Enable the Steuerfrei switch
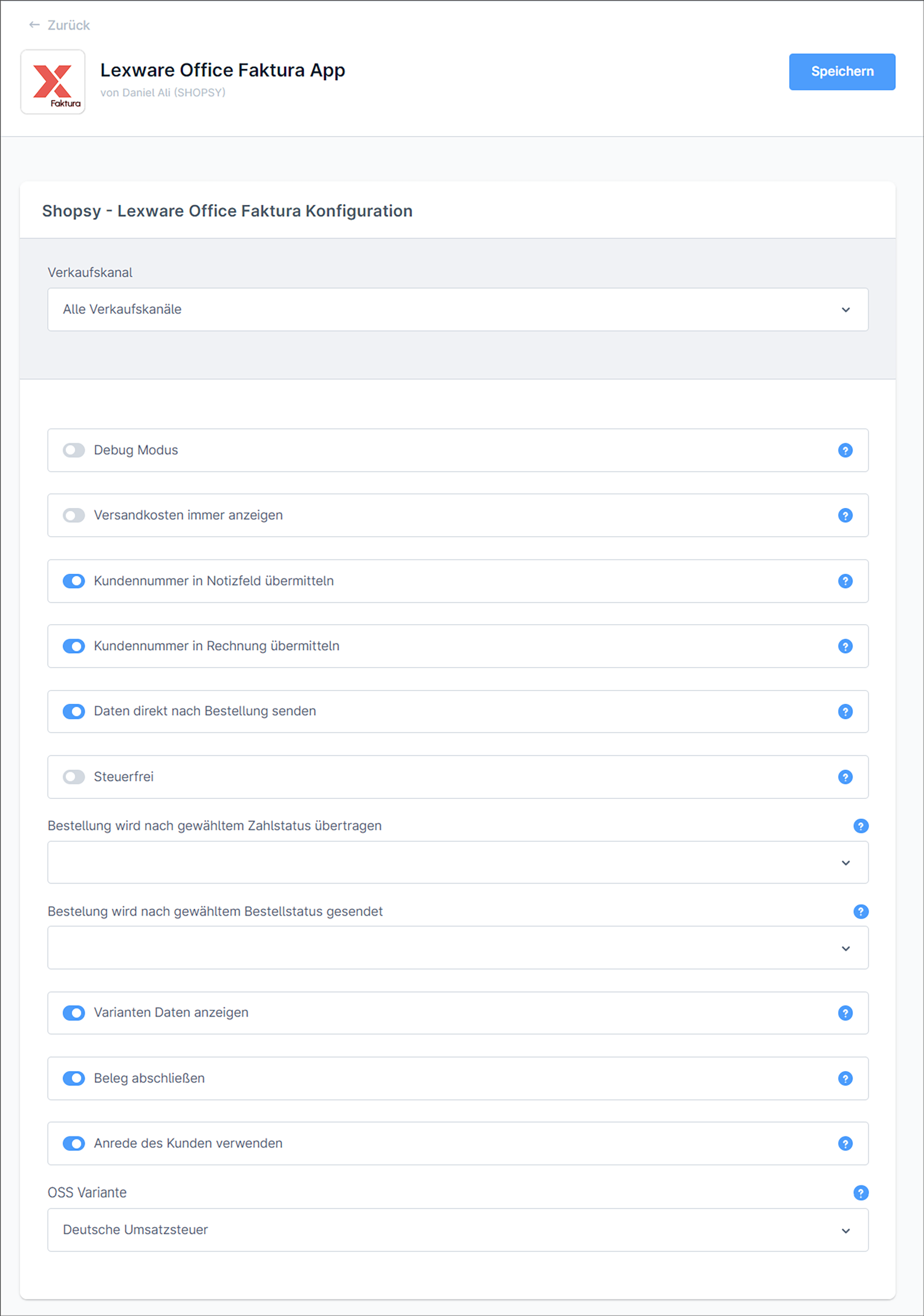 74,777
